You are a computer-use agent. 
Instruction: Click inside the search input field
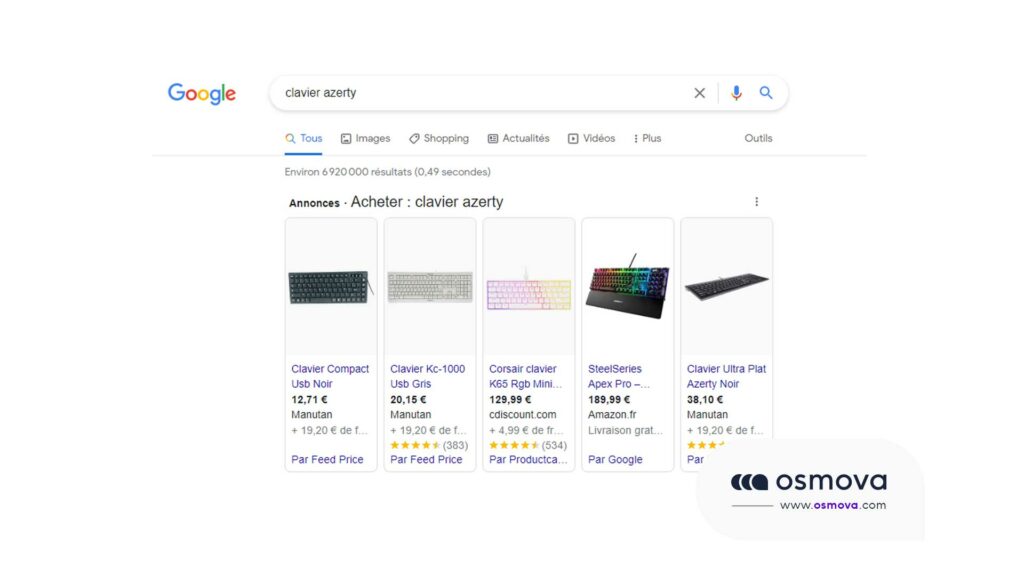(450, 92)
